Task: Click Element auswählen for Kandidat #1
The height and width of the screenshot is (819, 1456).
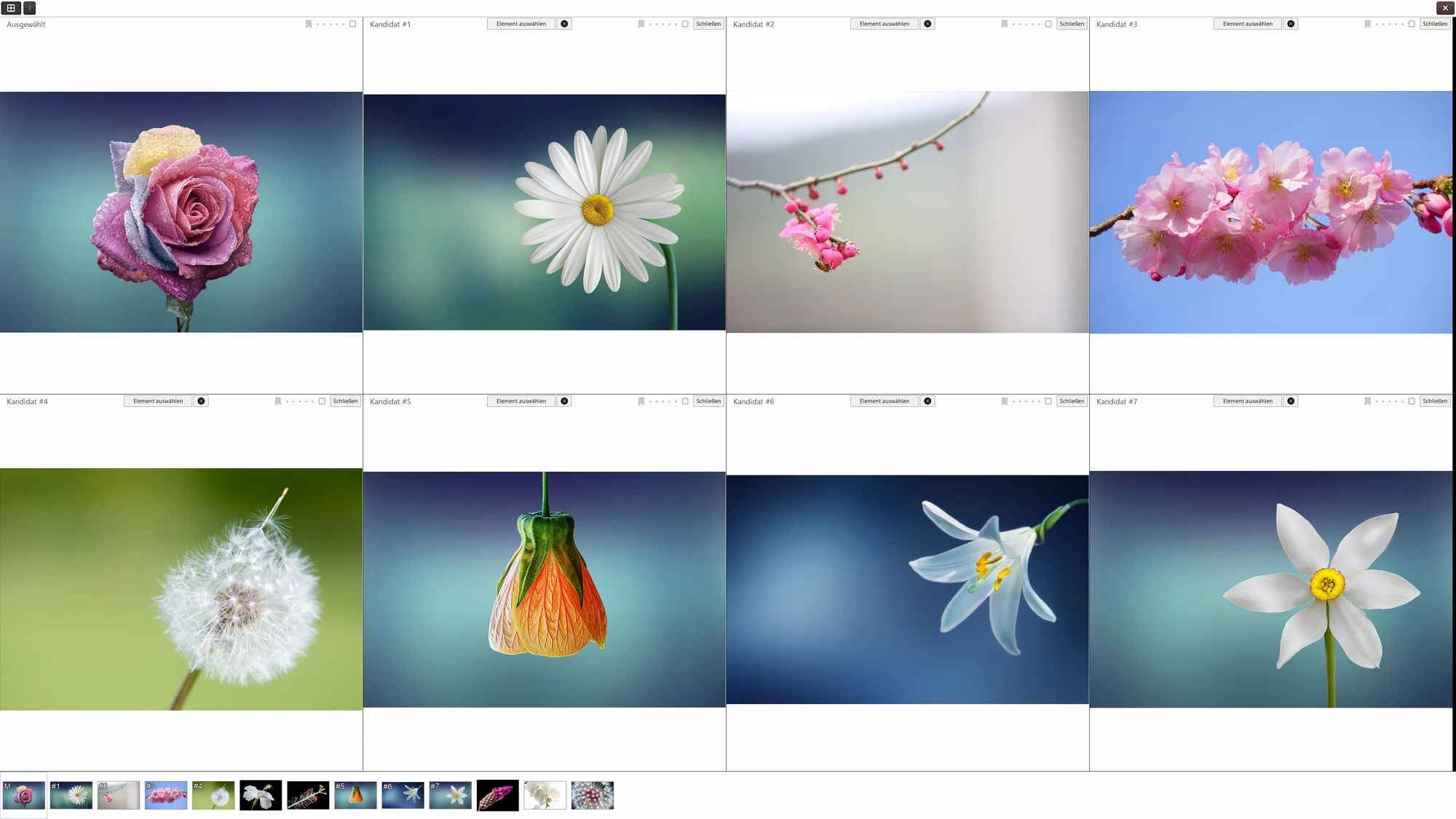Action: coord(521,24)
